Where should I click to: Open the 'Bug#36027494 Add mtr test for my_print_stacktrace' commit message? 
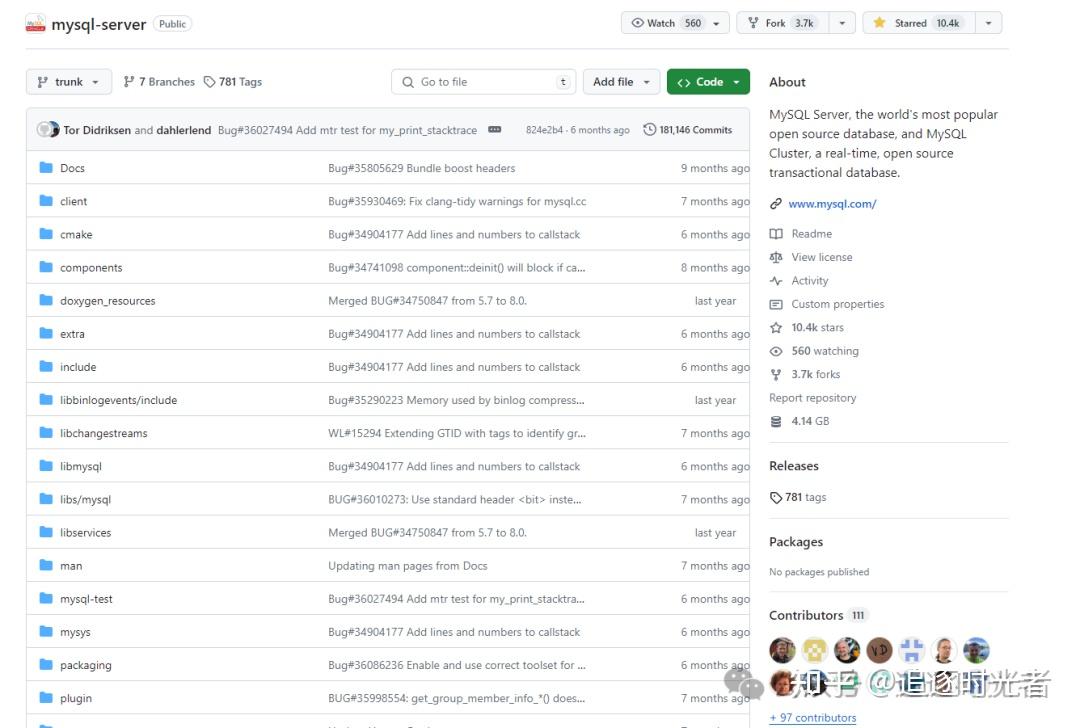[x=347, y=130]
